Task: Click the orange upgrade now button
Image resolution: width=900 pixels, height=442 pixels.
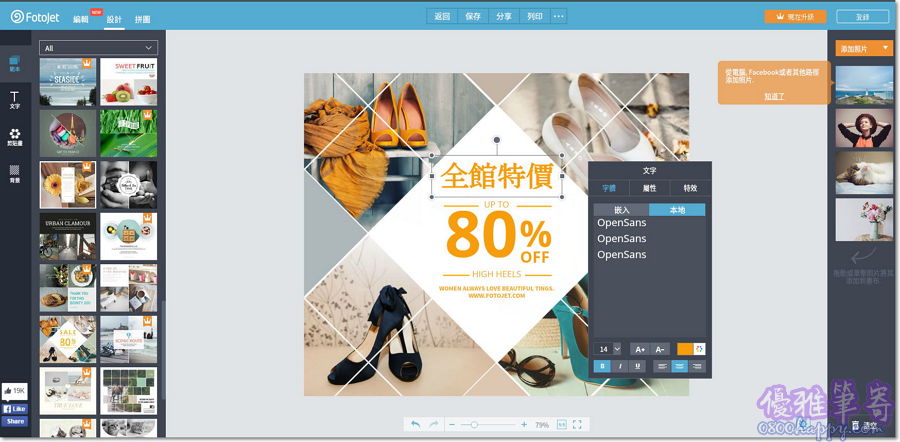Action: pos(795,17)
